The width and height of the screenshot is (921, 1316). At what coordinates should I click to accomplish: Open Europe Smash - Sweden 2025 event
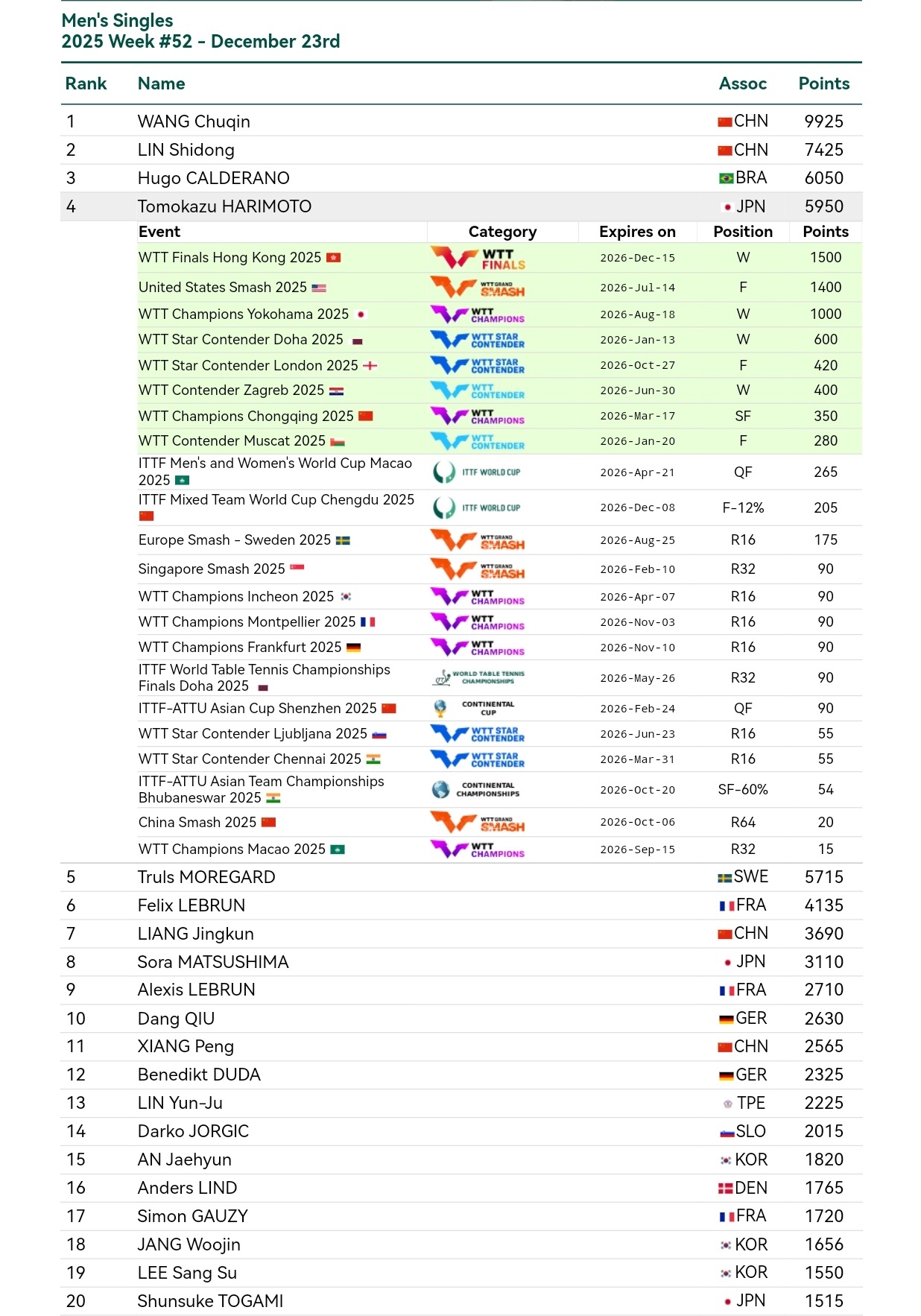tap(235, 540)
